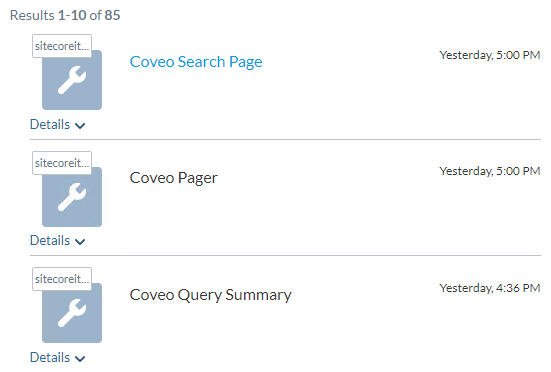Image resolution: width=551 pixels, height=372 pixels.
Task: Expand Details for Coveo Search Page
Action: tap(58, 125)
